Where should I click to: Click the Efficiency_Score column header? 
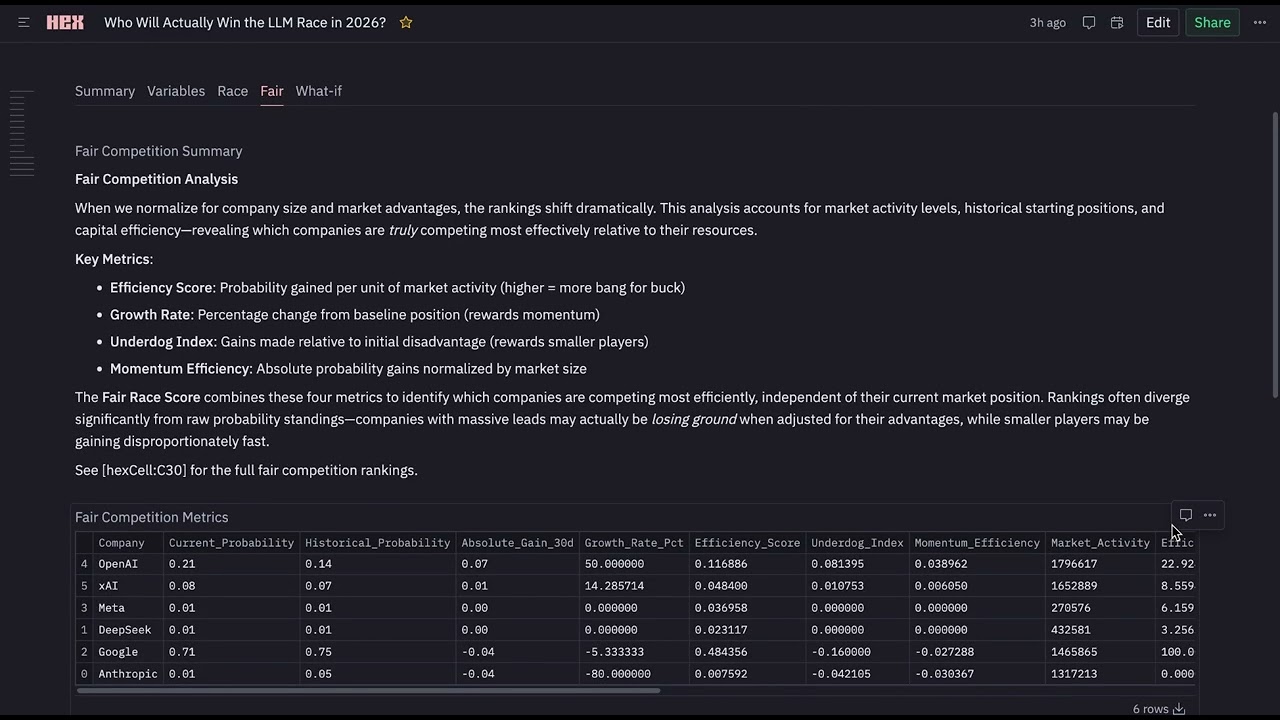tap(747, 543)
